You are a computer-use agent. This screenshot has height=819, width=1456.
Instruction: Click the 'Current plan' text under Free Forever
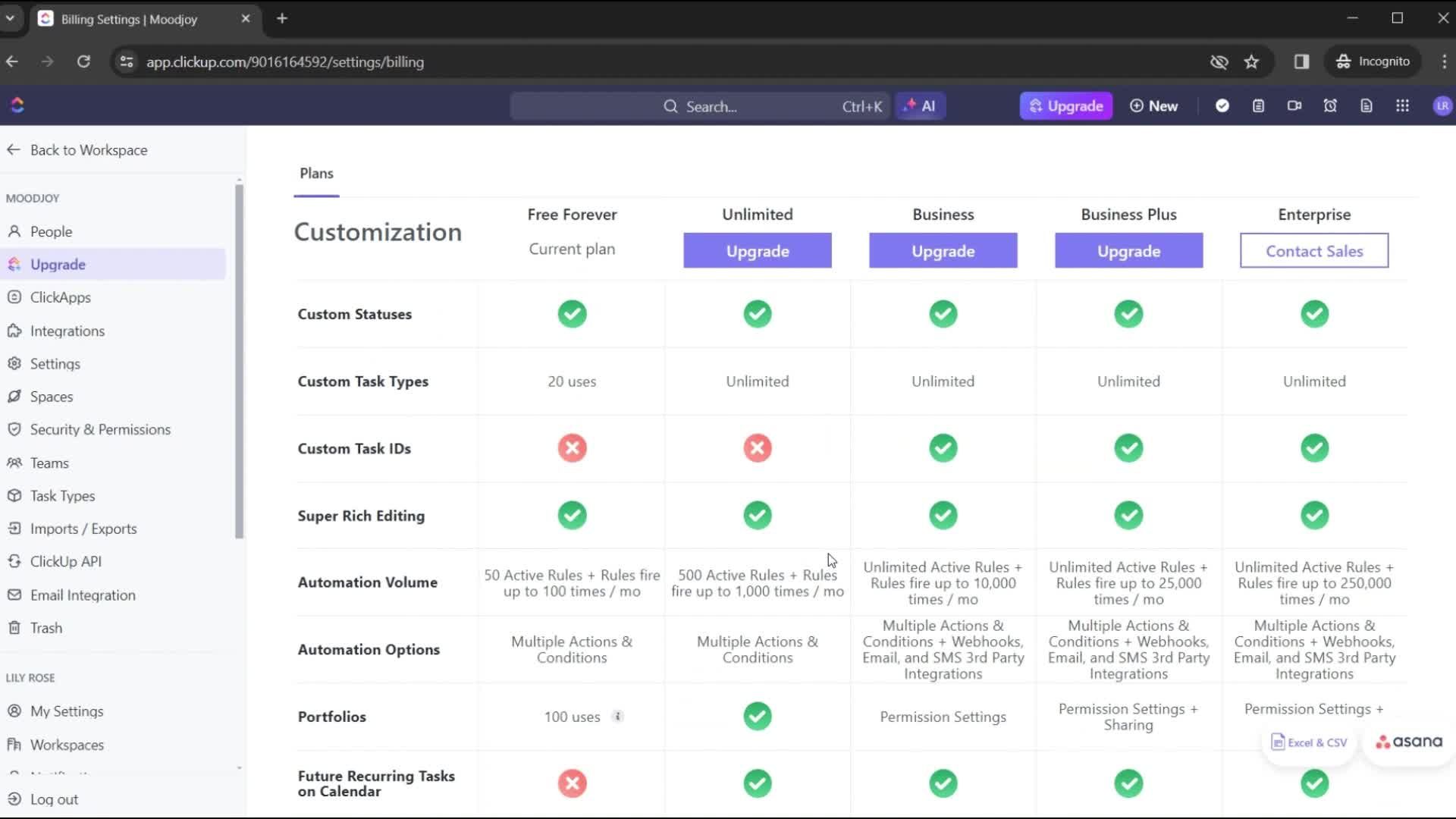[572, 249]
